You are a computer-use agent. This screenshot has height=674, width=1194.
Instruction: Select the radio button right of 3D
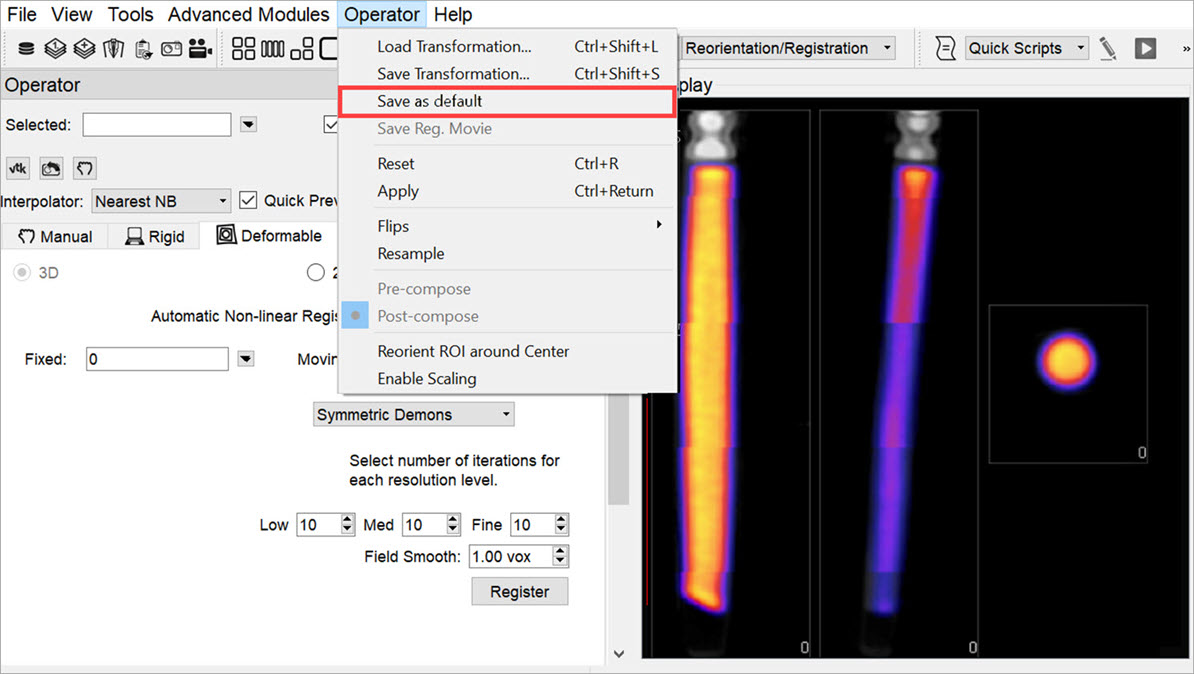click(316, 272)
